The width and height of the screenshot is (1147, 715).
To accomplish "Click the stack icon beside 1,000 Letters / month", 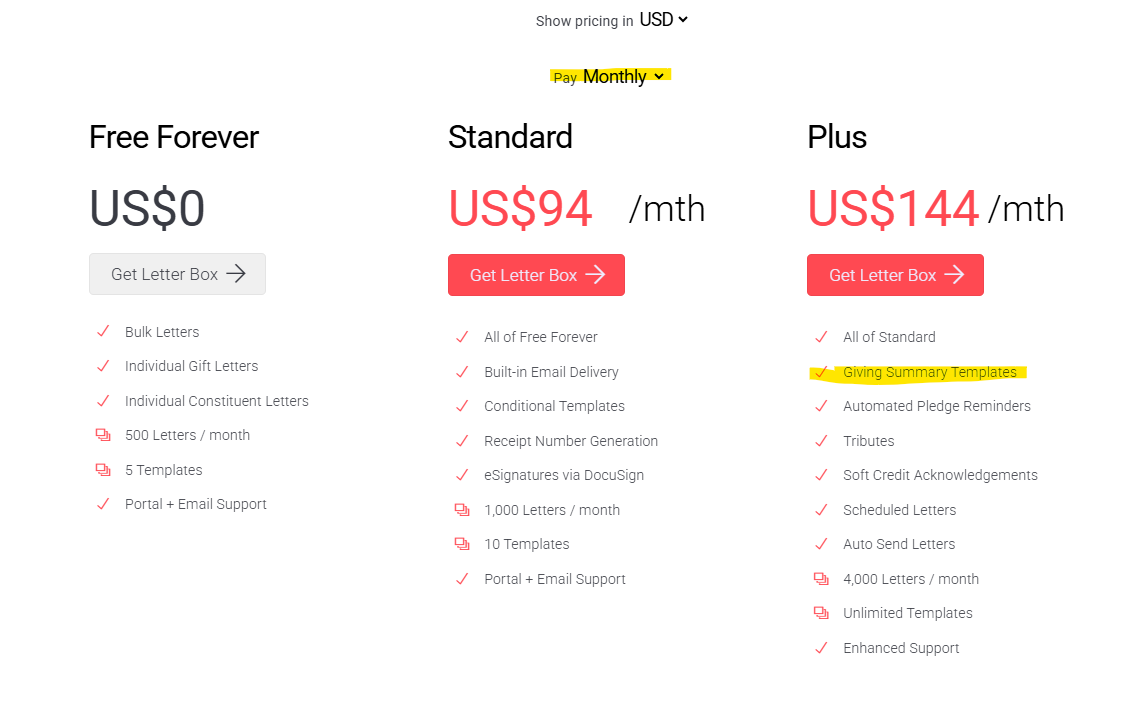I will 462,509.
